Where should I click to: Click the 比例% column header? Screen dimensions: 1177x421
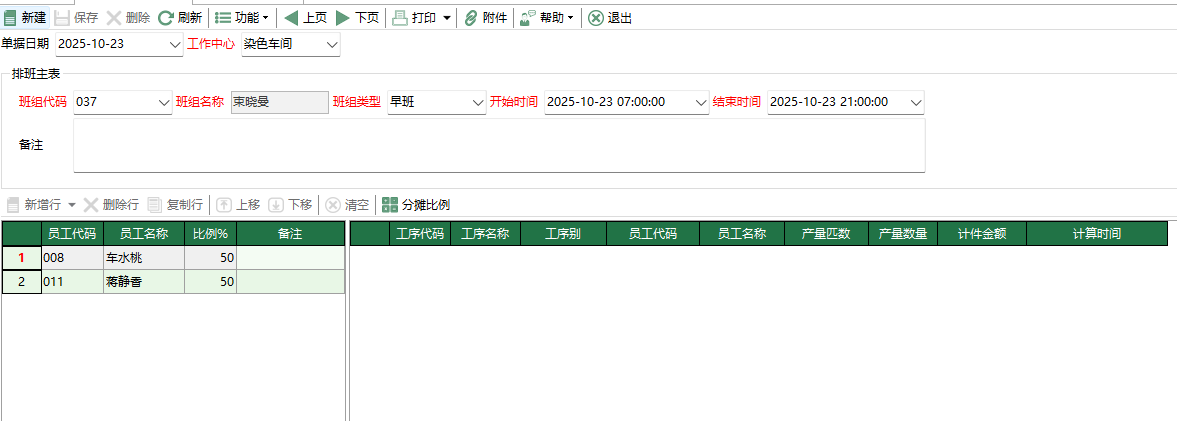[211, 233]
